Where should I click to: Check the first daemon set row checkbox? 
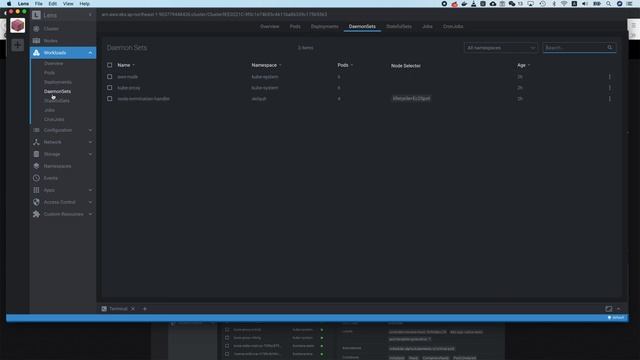109,77
